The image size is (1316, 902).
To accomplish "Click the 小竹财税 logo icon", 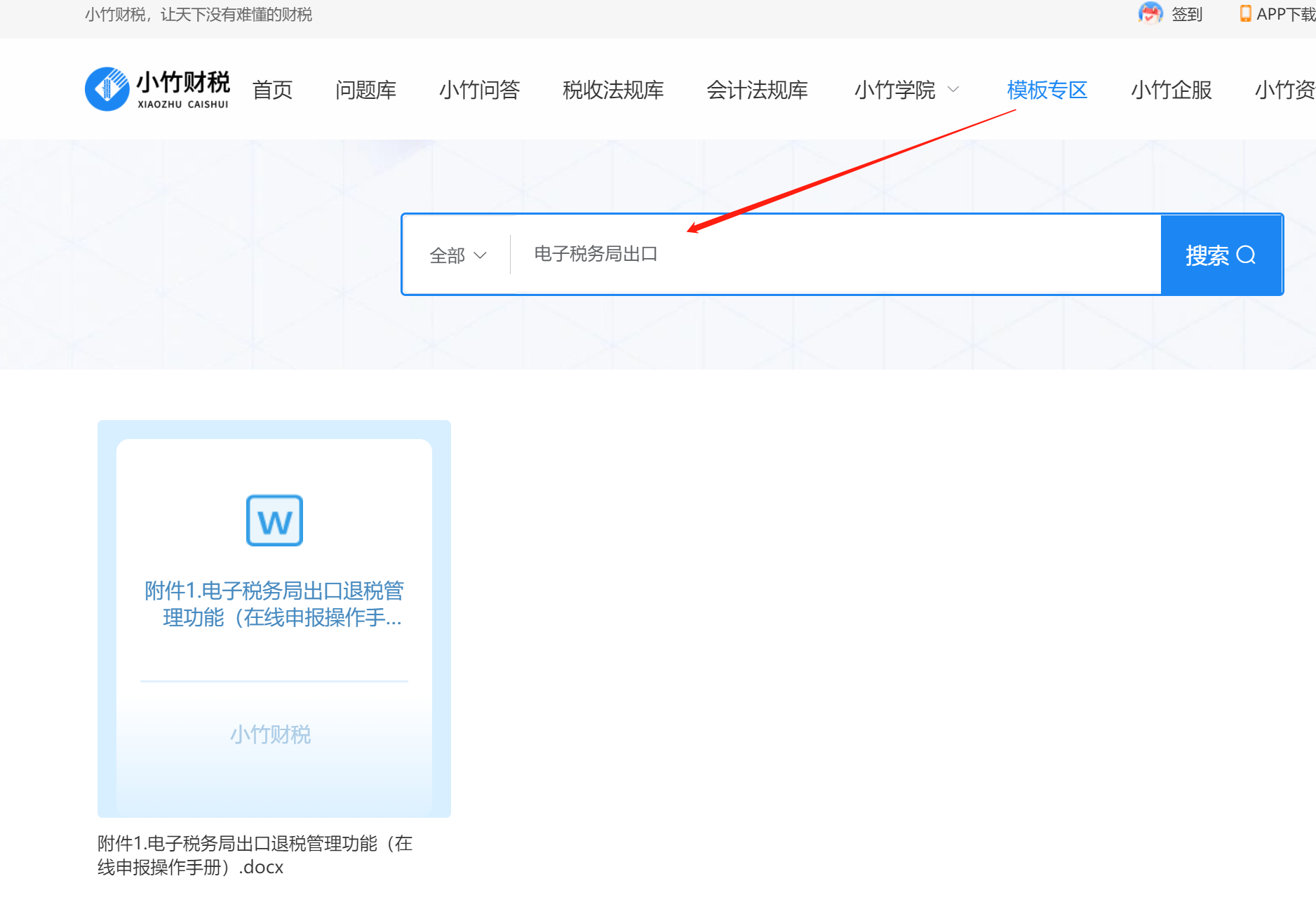I will tap(107, 89).
